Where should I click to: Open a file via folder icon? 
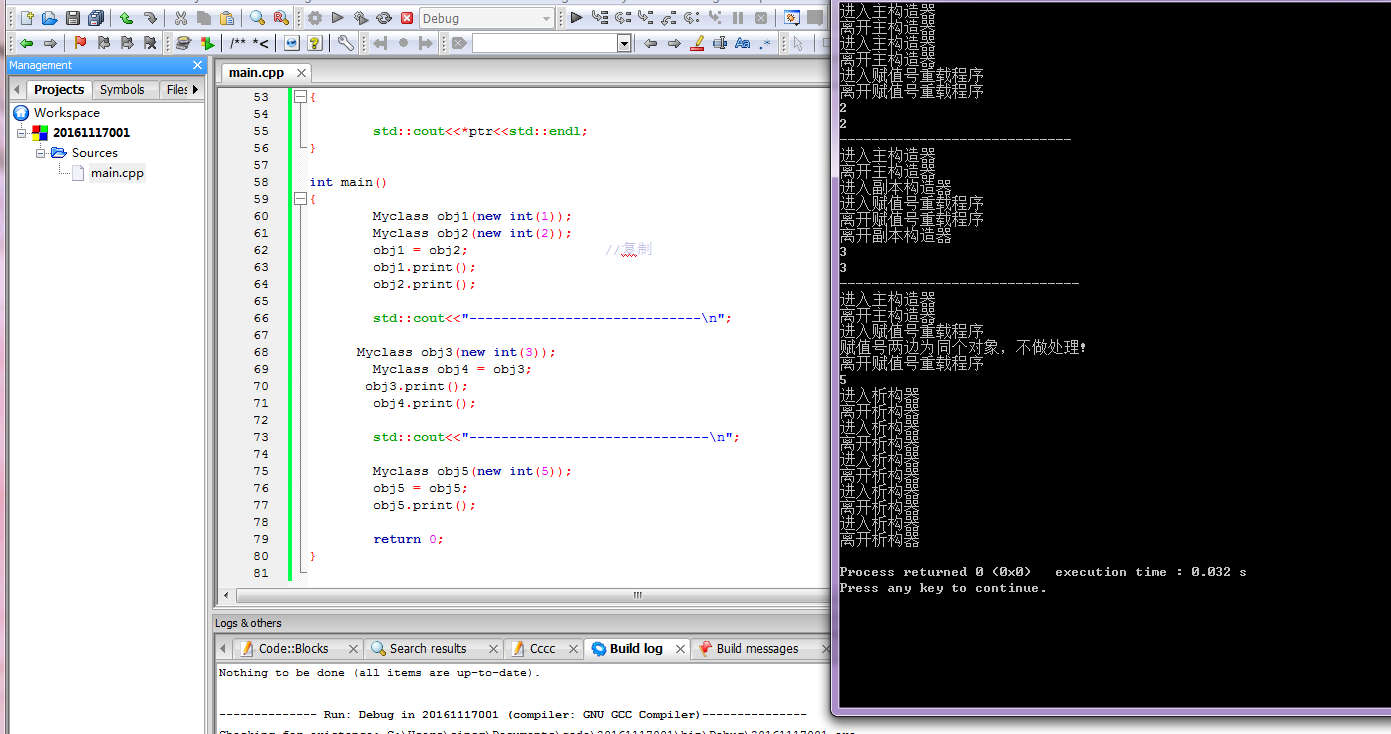coord(49,18)
